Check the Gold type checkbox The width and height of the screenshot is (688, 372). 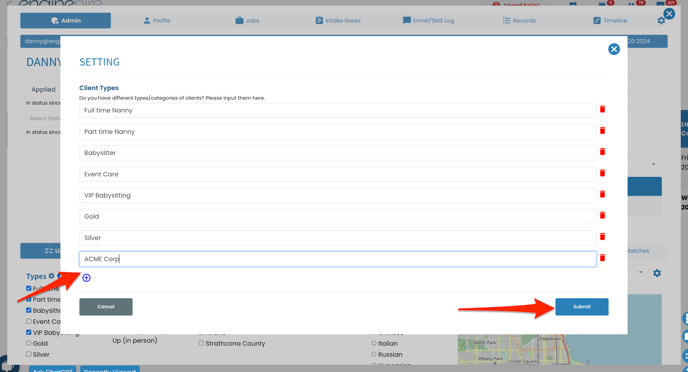(x=29, y=343)
